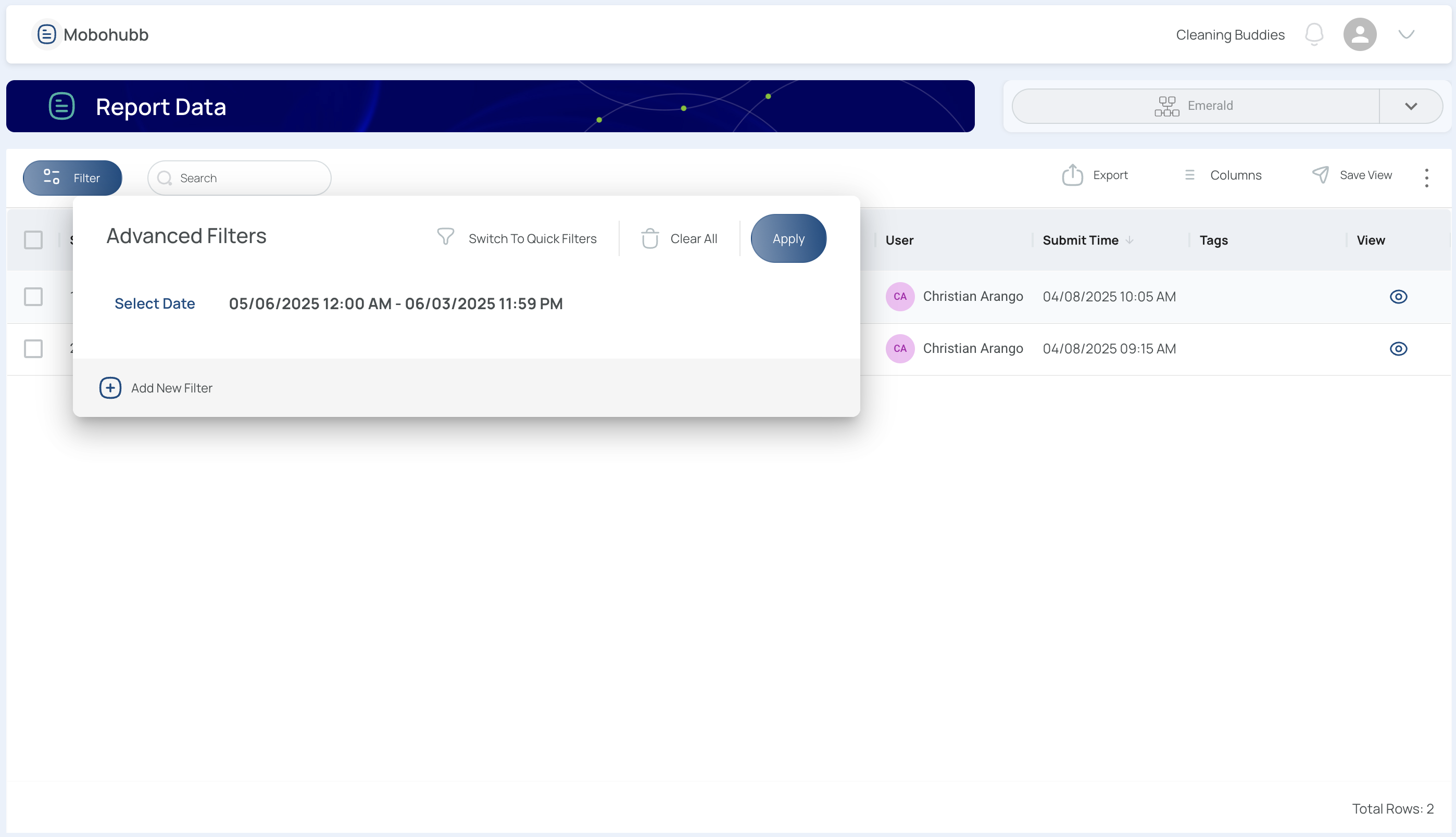The image size is (1456, 837).
Task: Click the Advanced Filters heading
Action: click(x=186, y=236)
